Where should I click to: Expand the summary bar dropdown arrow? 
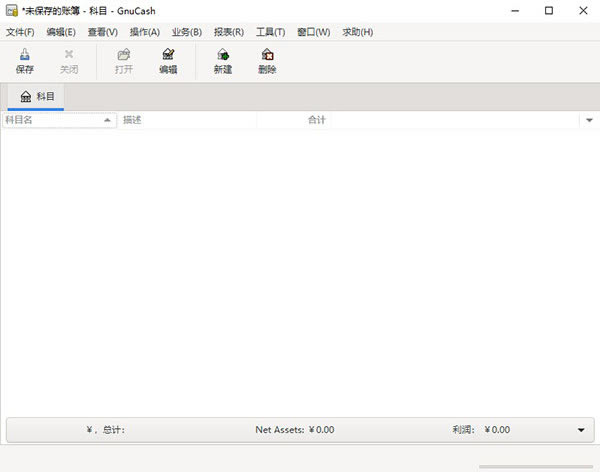click(x=581, y=430)
